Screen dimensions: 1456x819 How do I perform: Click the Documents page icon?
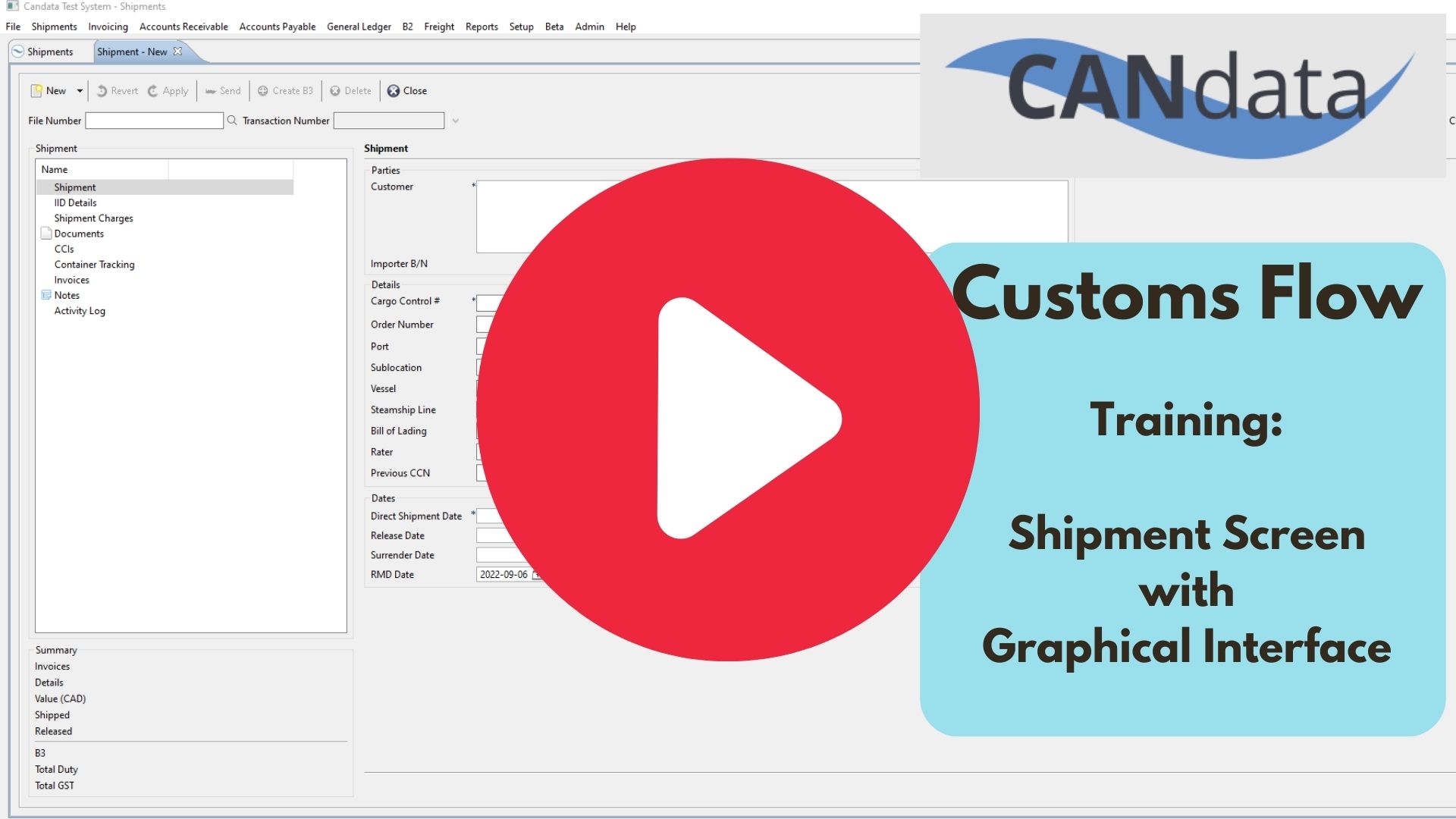coord(46,234)
